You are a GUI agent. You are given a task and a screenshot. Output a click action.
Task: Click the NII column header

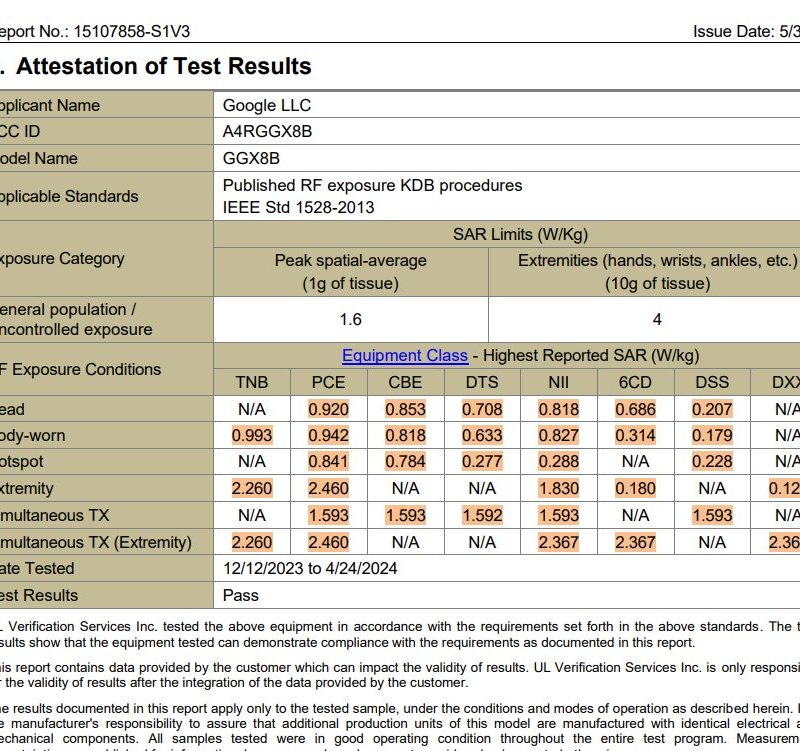558,382
